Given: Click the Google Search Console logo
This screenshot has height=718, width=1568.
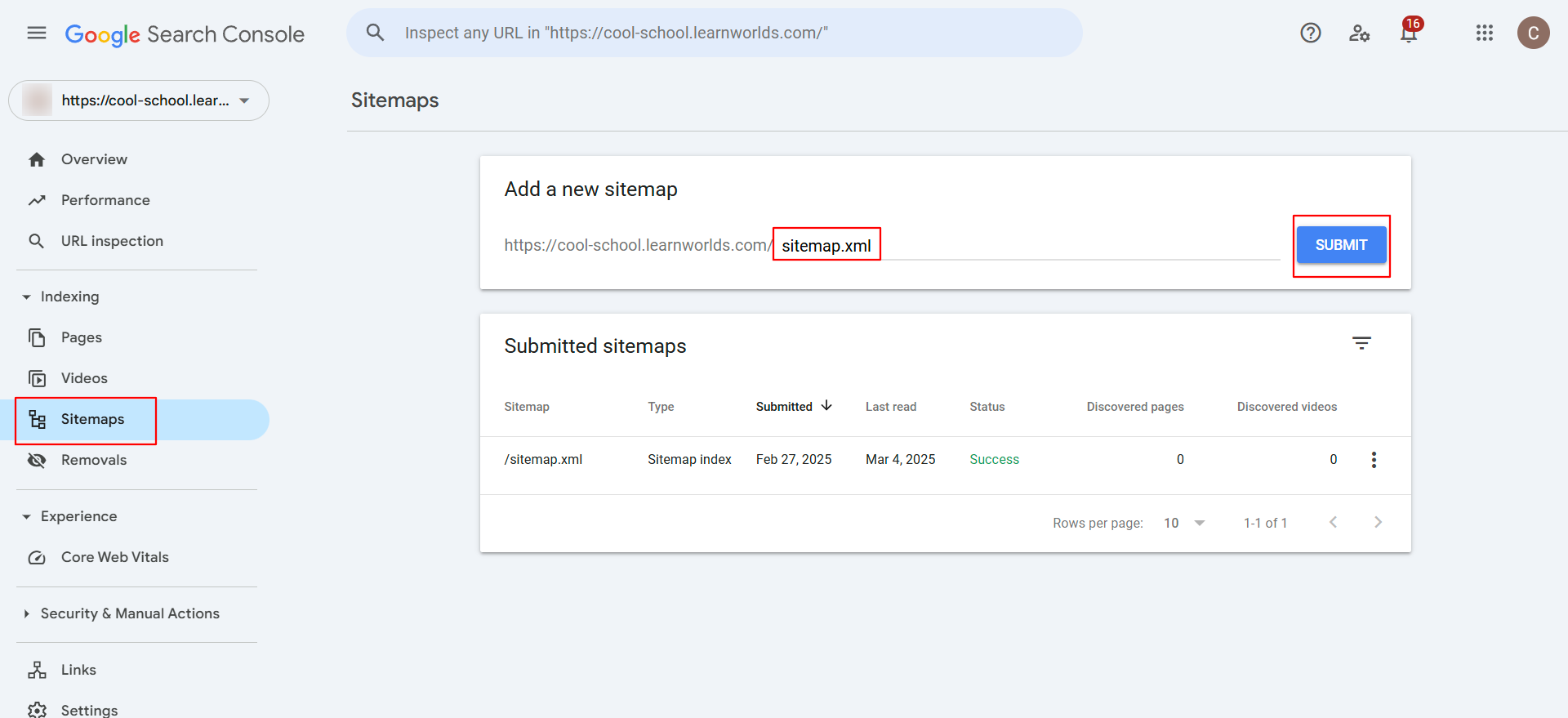Looking at the screenshot, I should pyautogui.click(x=185, y=34).
